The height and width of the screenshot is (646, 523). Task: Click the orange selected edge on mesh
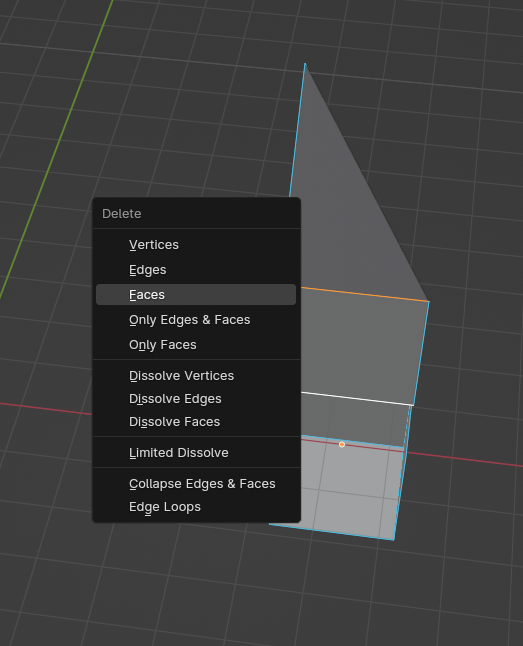point(365,294)
